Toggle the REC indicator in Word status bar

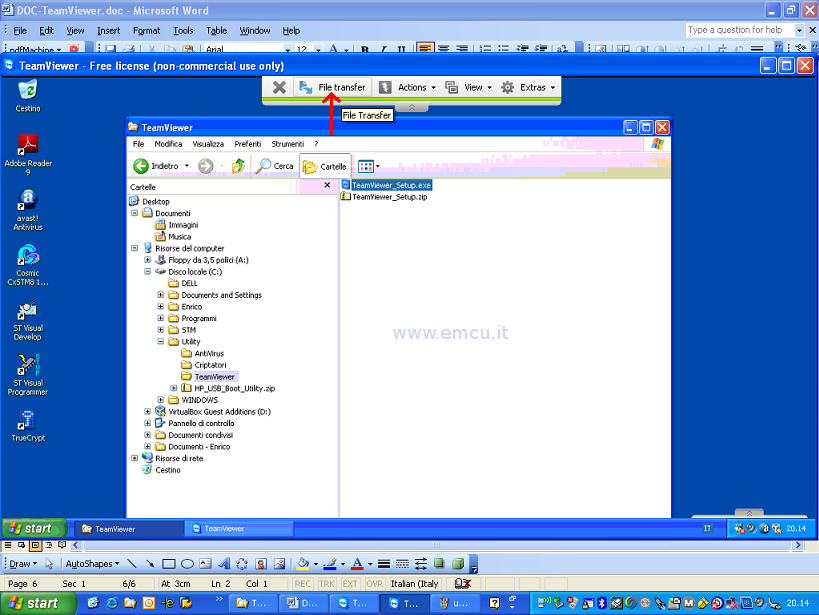pos(302,584)
